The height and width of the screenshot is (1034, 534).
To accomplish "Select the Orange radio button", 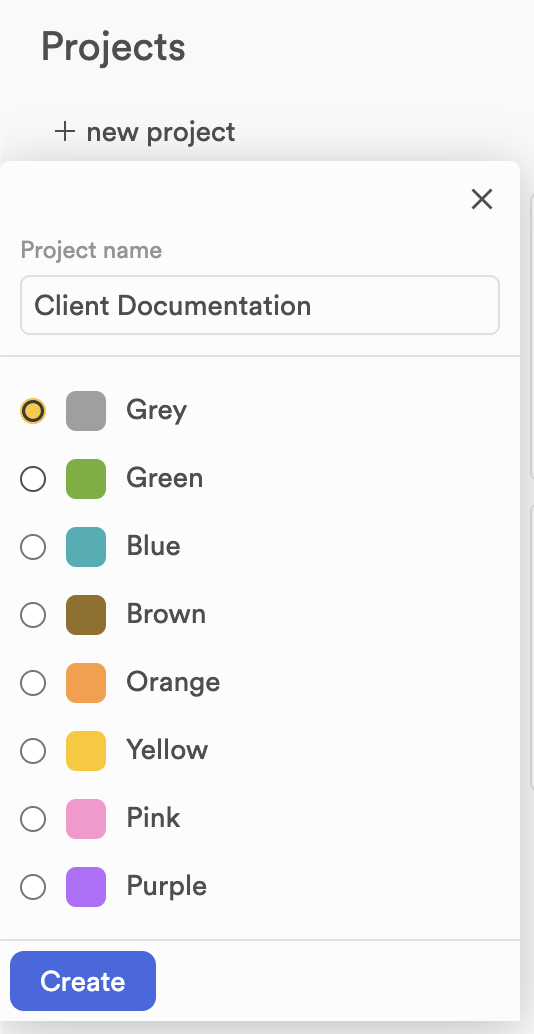I will [x=33, y=683].
